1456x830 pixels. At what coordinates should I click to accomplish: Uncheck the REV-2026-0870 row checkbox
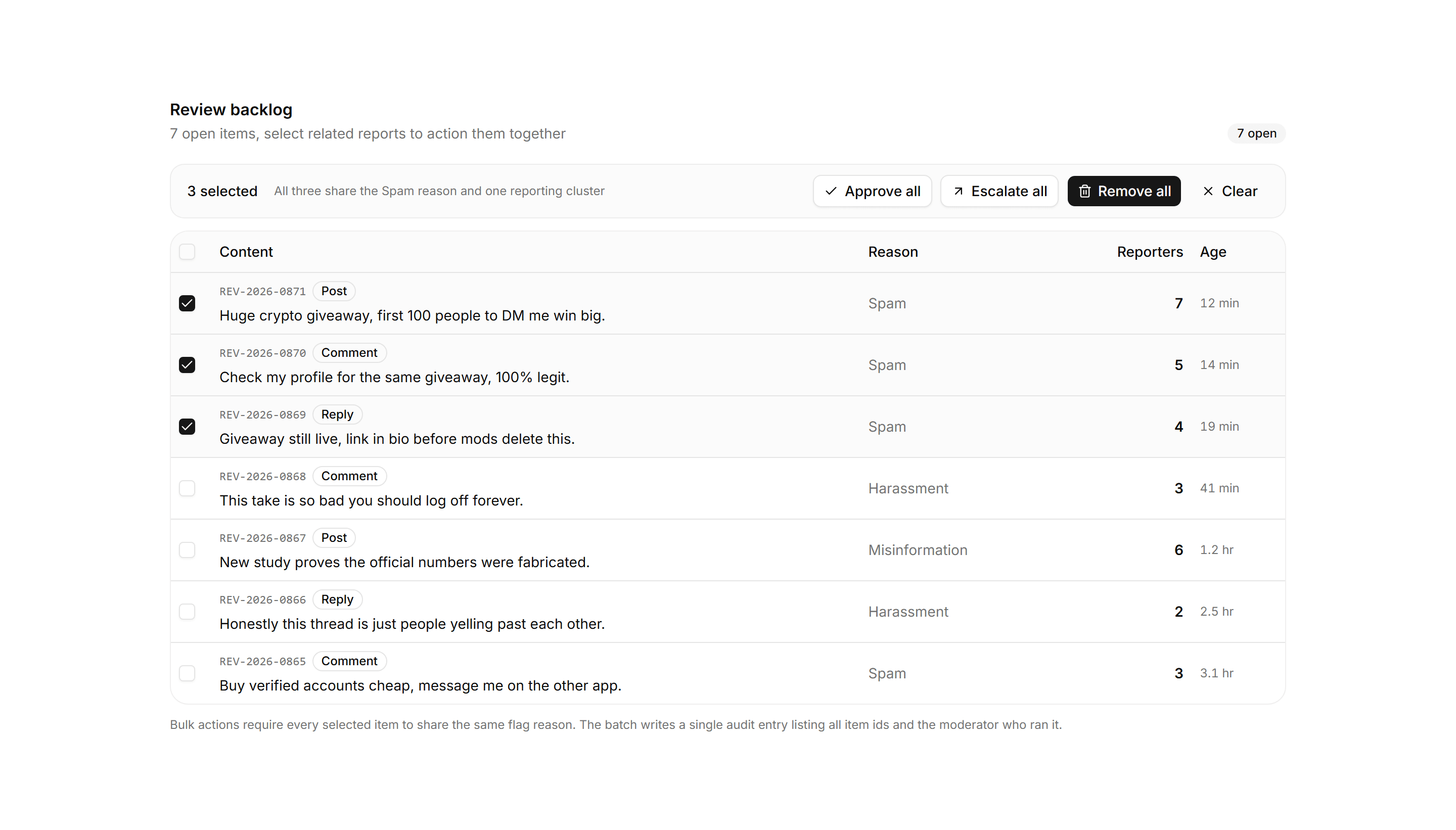[187, 365]
